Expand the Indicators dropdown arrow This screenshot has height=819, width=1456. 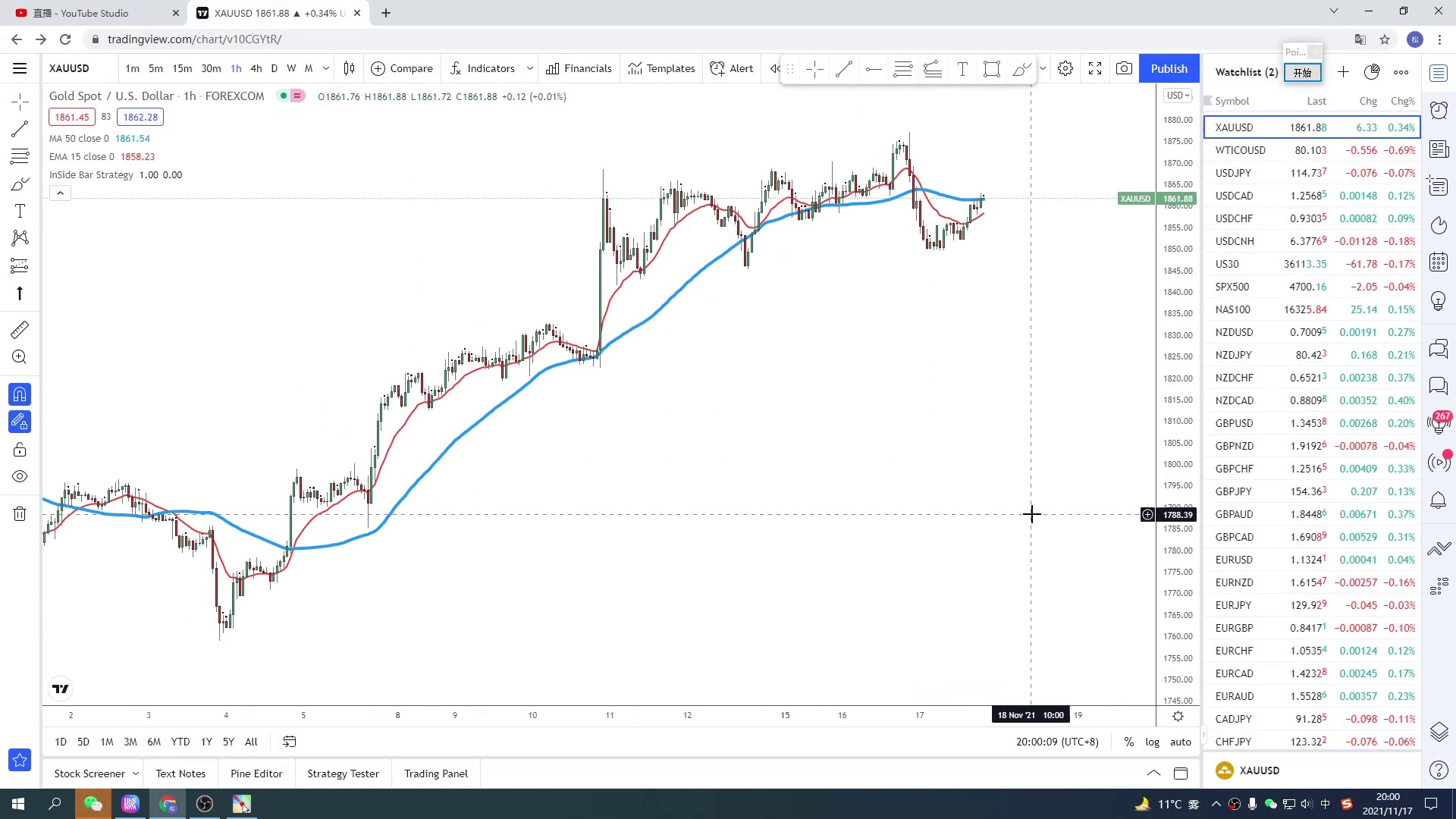529,69
